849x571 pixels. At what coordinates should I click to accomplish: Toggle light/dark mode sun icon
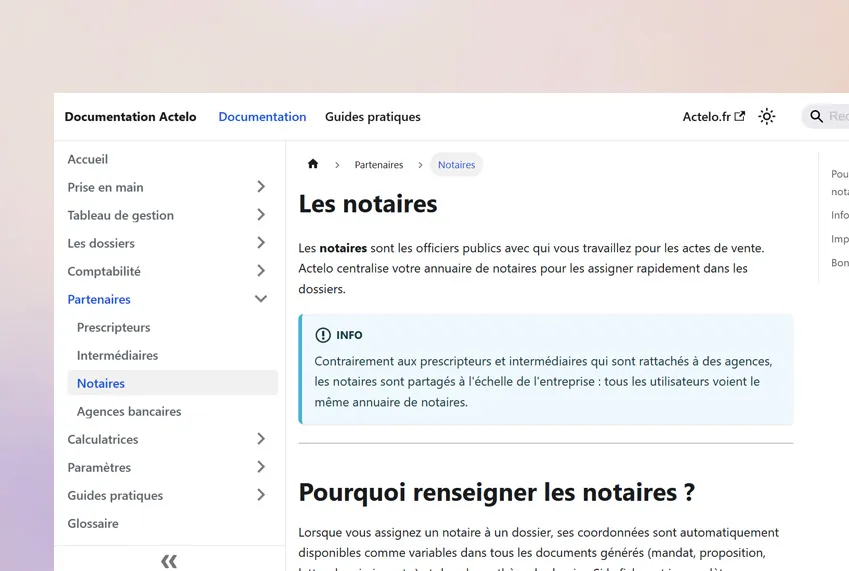[767, 117]
